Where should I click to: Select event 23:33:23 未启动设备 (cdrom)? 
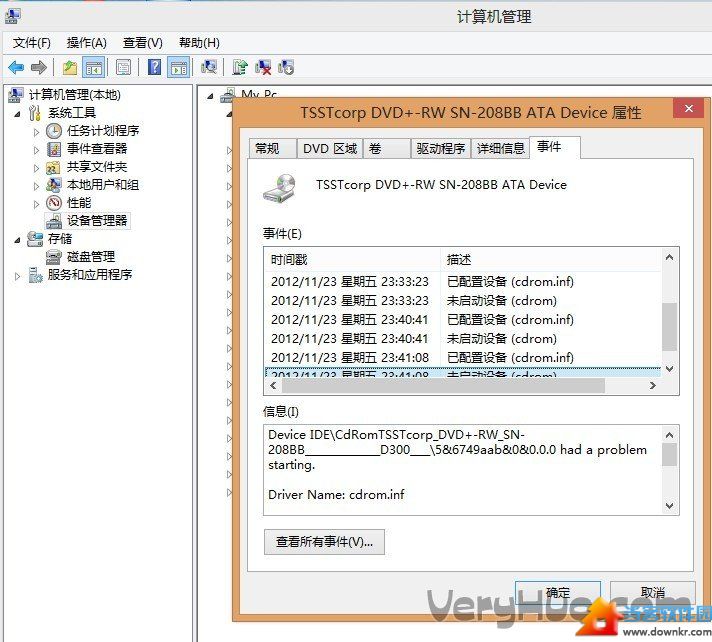463,301
